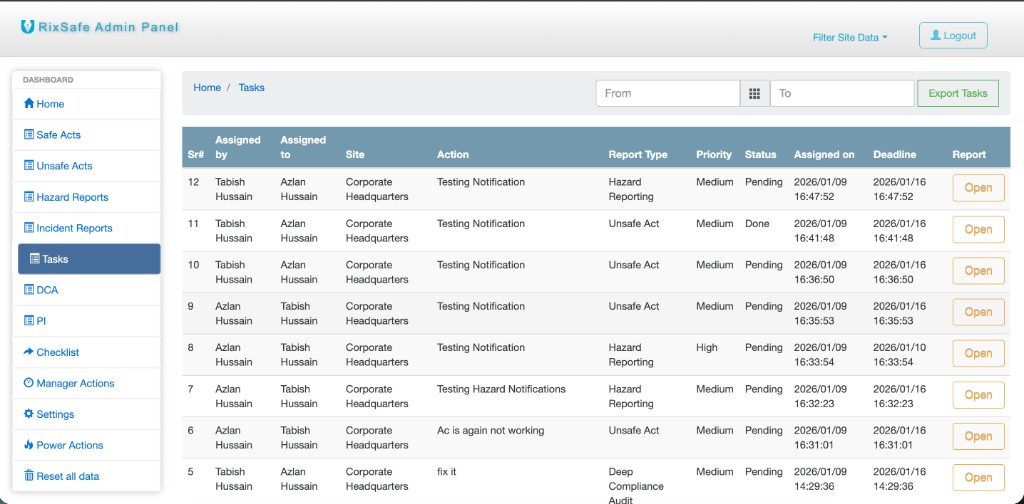The height and width of the screenshot is (504, 1024).
Task: Open the calendar grid icon between date fields
Action: (754, 93)
